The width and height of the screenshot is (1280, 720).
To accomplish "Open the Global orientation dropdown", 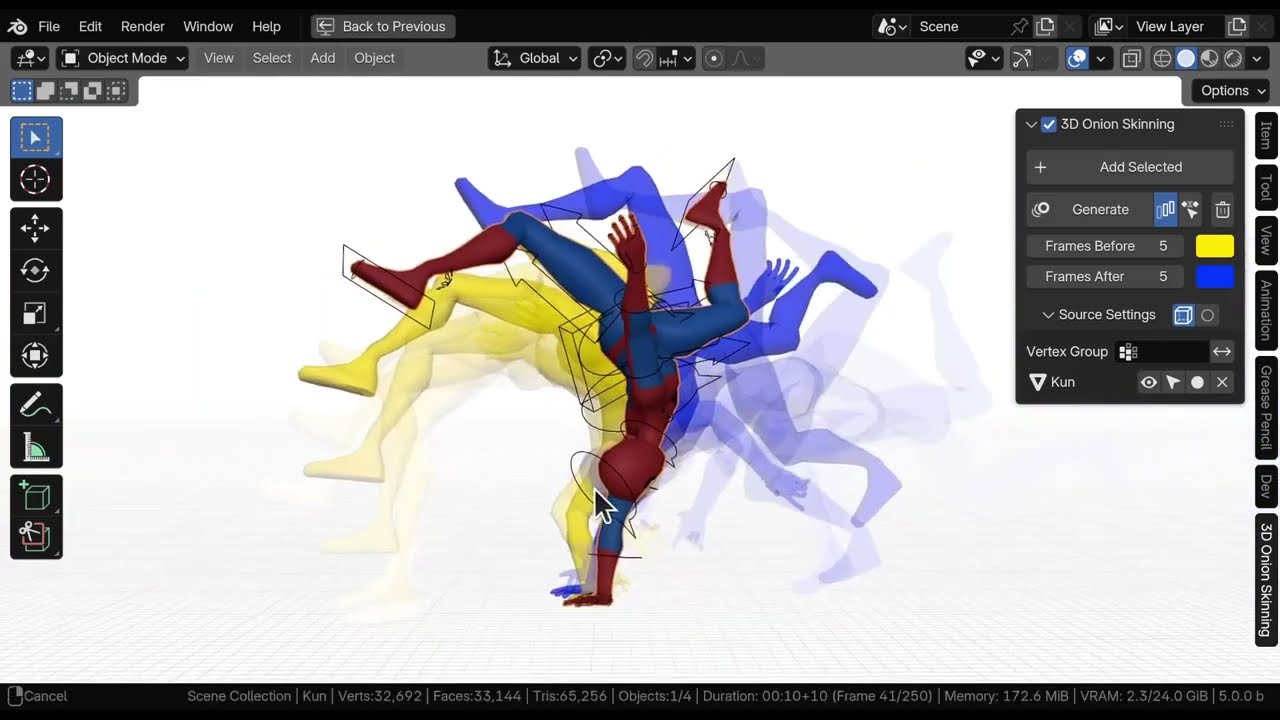I will 535,59.
